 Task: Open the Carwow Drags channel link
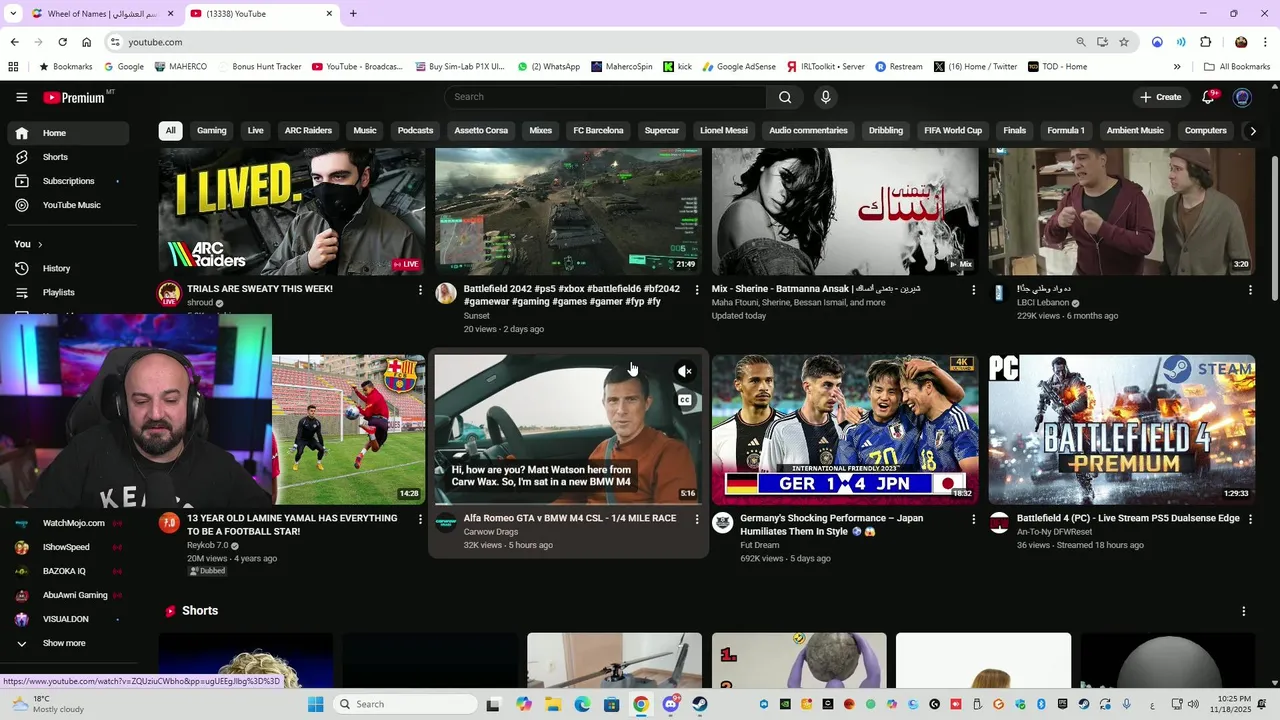pyautogui.click(x=491, y=532)
